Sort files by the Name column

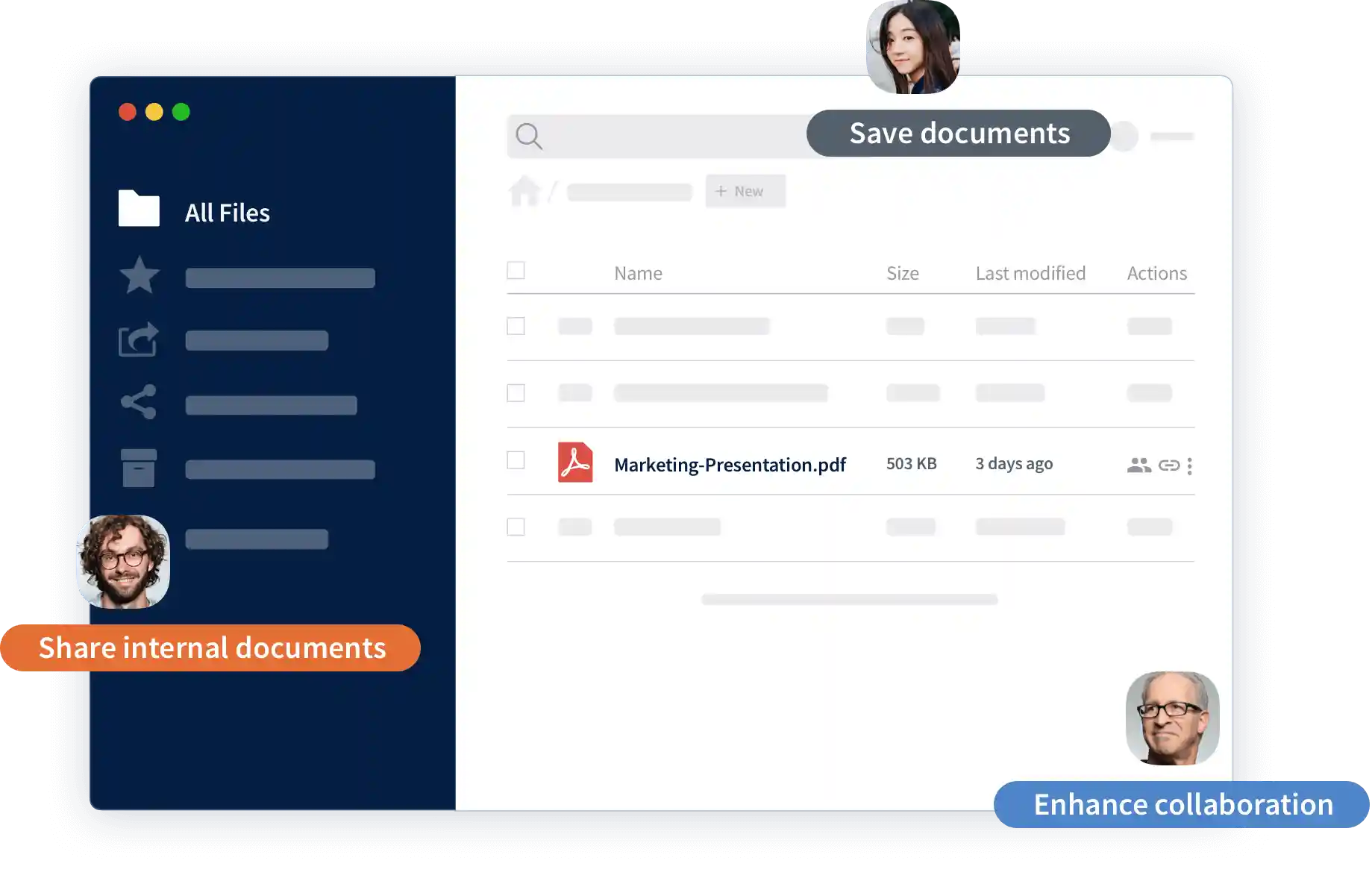pyautogui.click(x=638, y=272)
